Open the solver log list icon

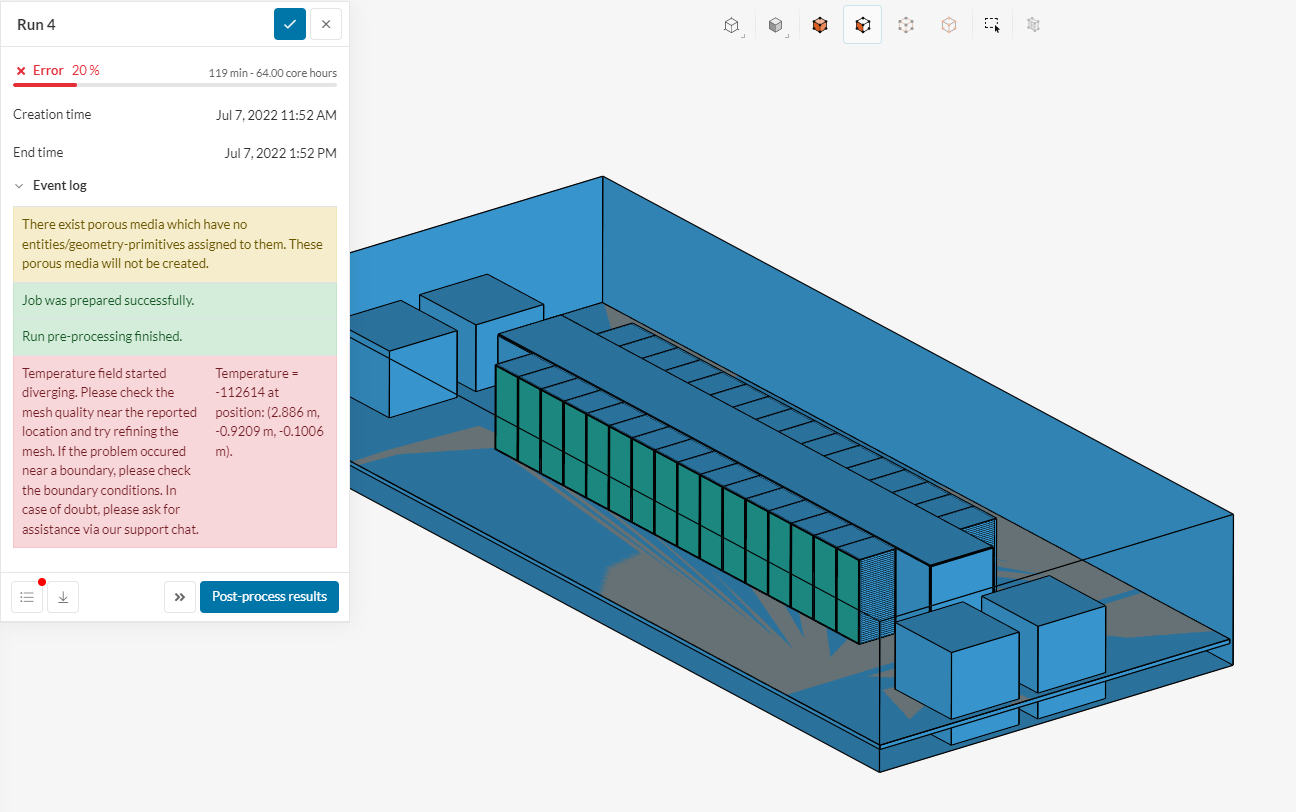(27, 597)
